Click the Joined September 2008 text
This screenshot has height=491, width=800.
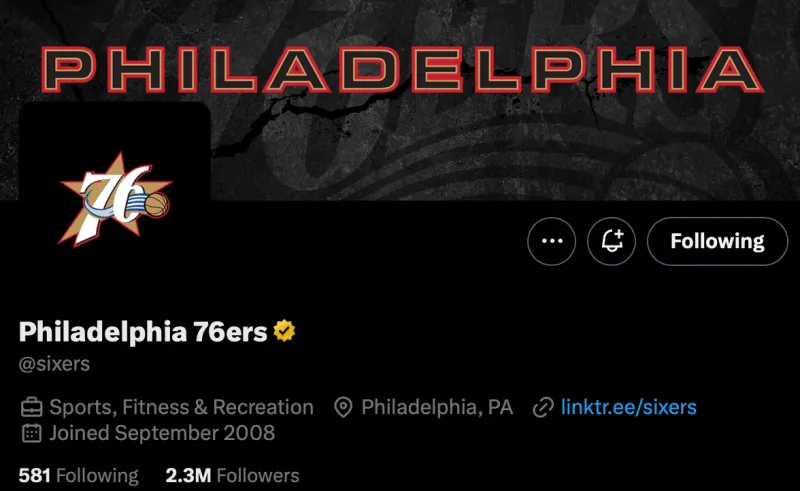pos(162,433)
